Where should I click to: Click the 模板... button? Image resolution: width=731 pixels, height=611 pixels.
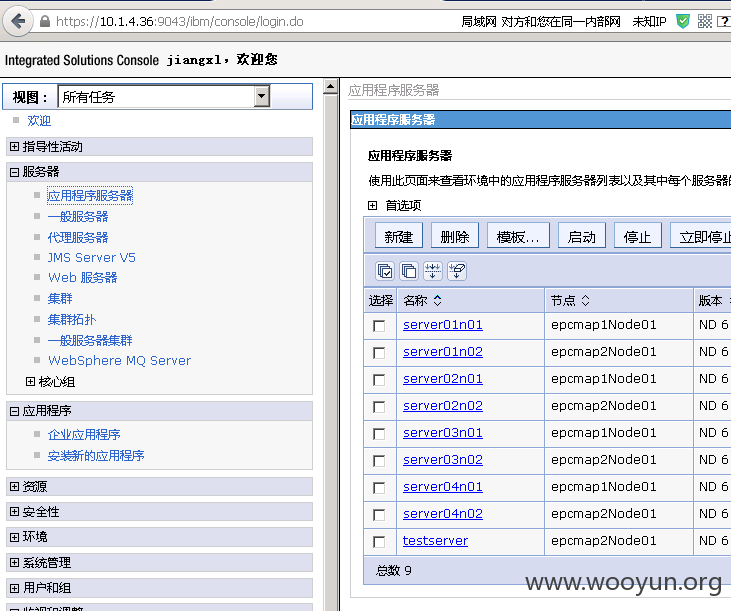[518, 237]
